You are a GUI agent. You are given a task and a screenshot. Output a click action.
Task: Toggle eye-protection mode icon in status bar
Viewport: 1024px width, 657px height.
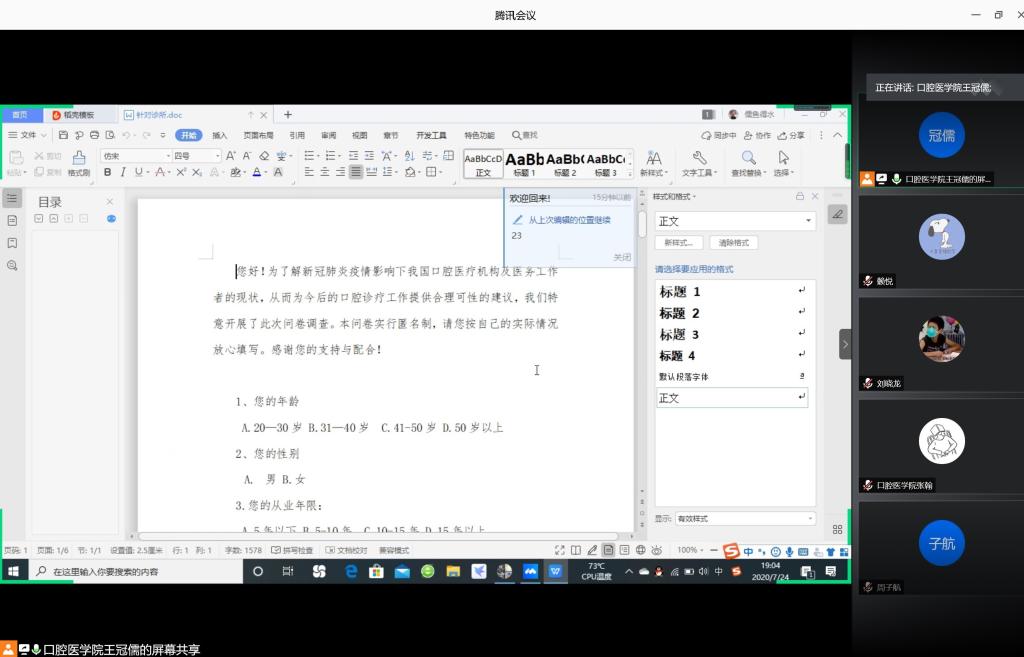click(657, 551)
